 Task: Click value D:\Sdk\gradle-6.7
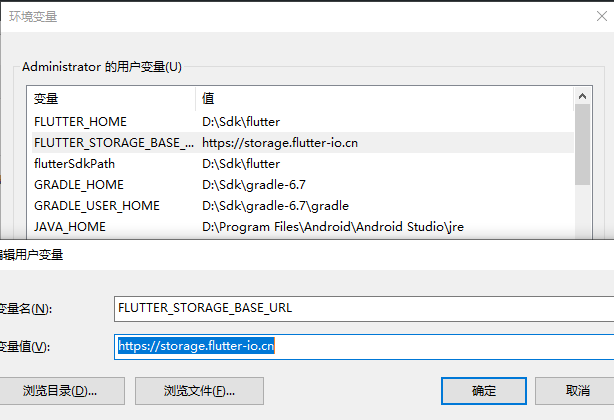254,185
